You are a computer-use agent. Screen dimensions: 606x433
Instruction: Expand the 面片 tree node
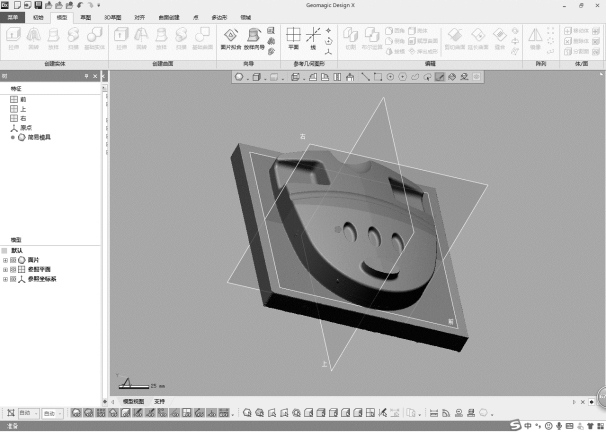coord(5,260)
